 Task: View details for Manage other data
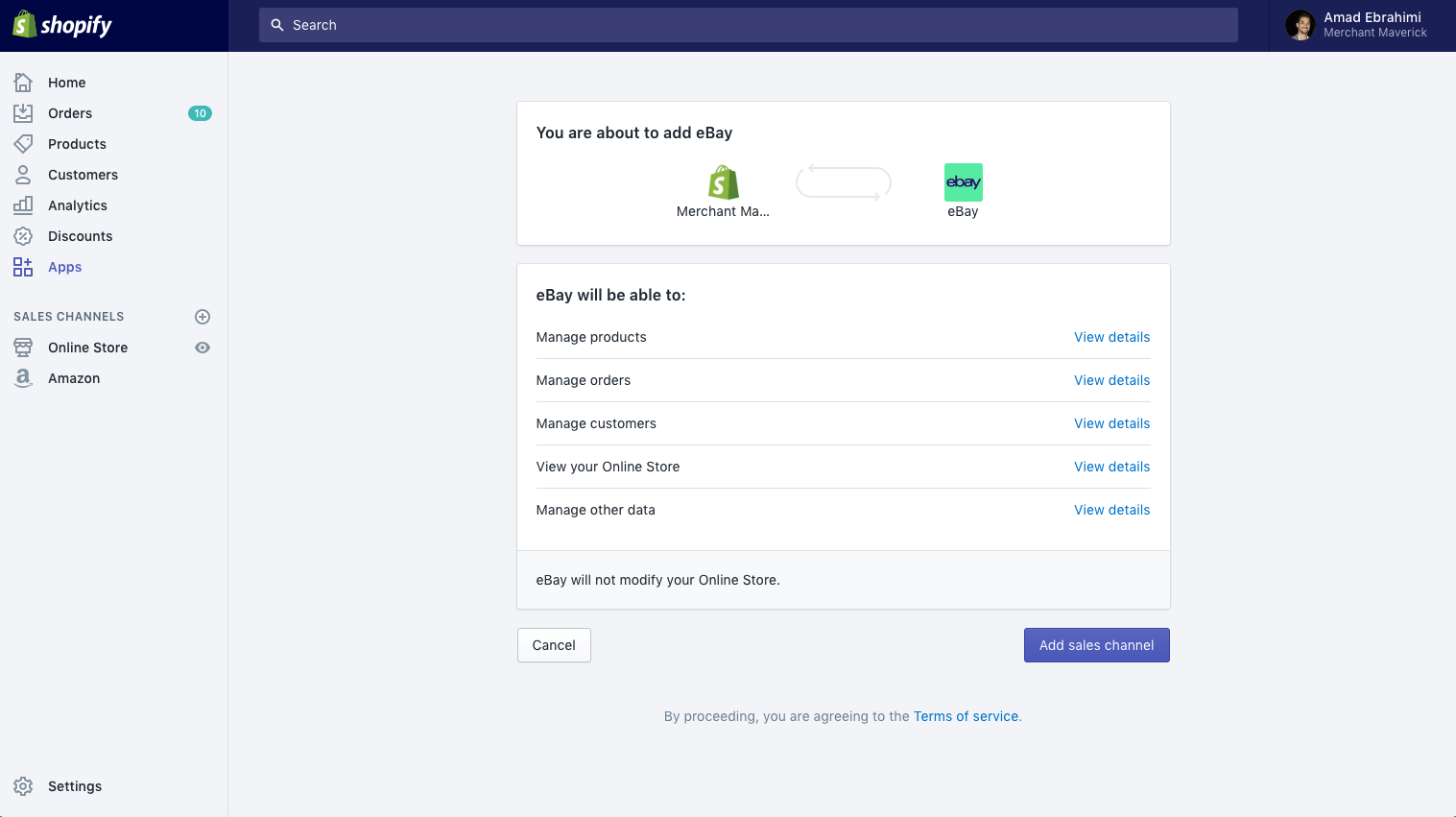(x=1112, y=510)
